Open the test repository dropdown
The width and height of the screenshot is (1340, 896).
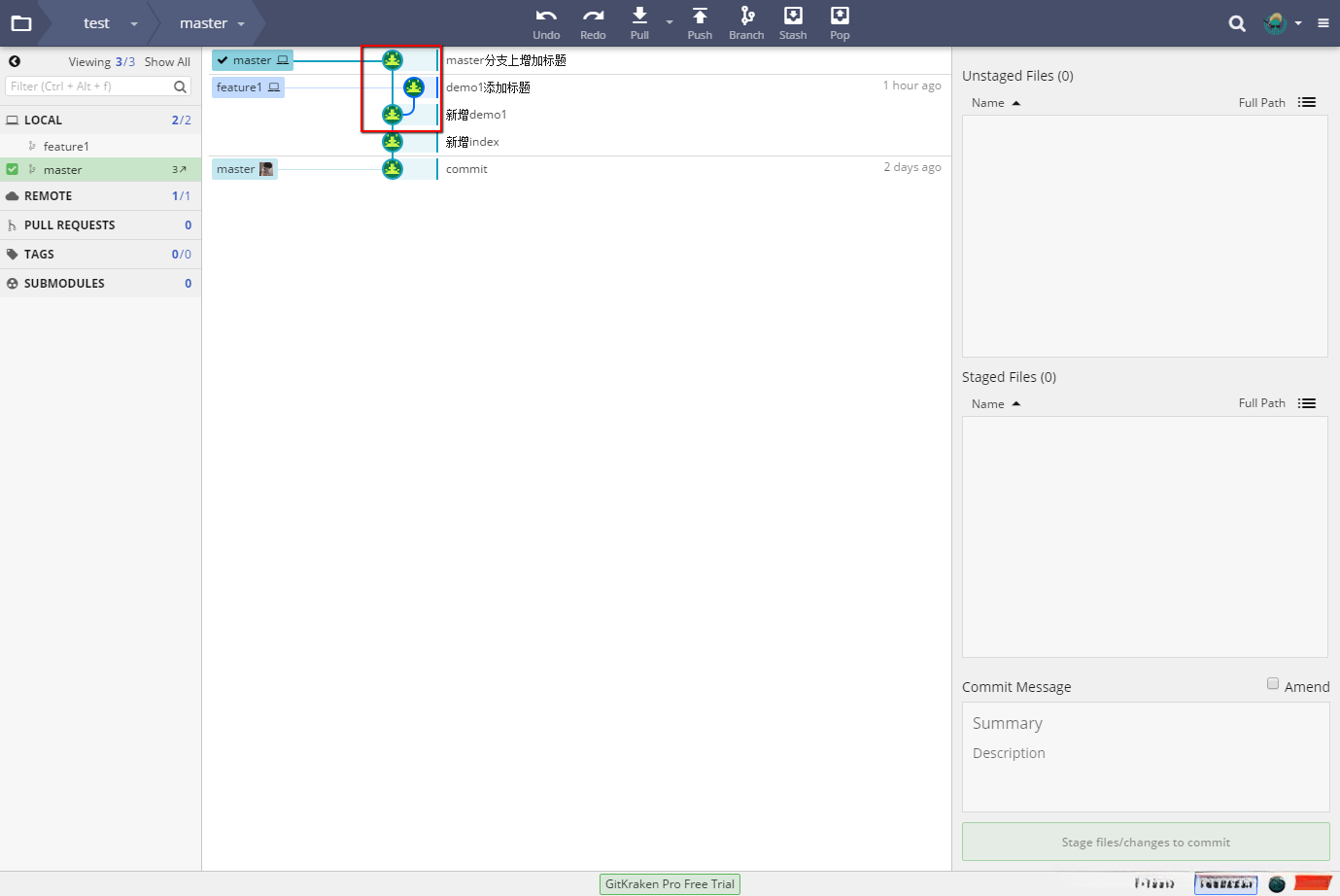click(134, 23)
